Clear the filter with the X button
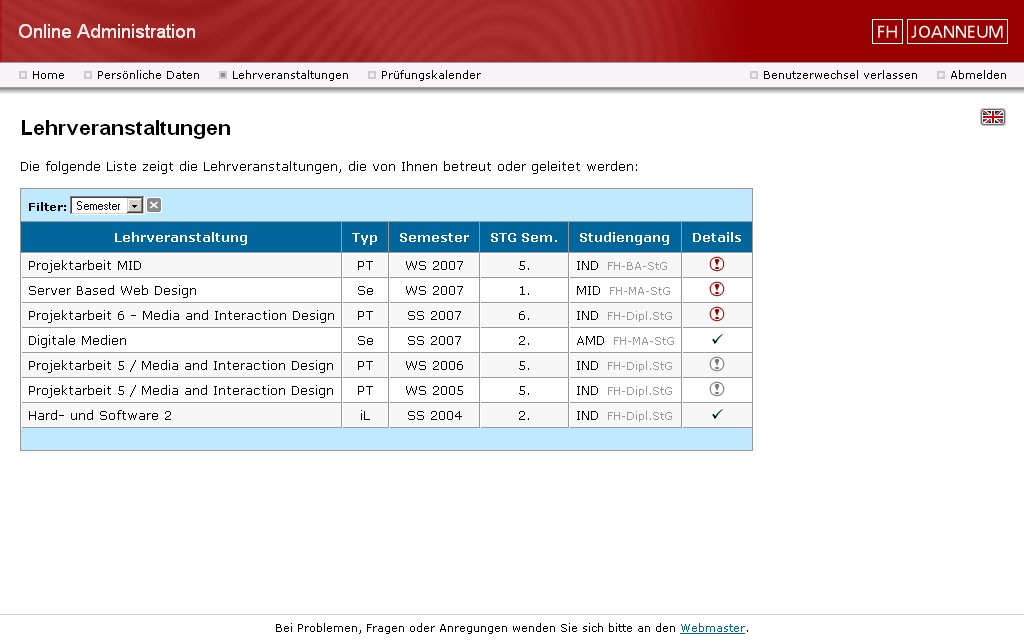 click(x=154, y=206)
